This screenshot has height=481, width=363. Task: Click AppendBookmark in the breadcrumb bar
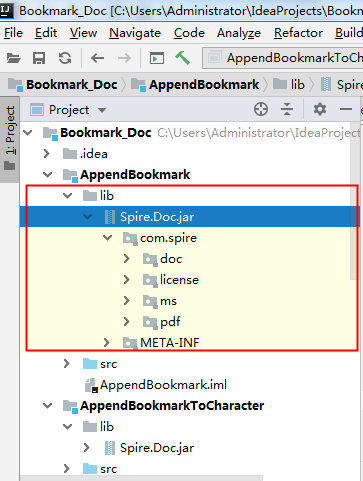pos(204,85)
